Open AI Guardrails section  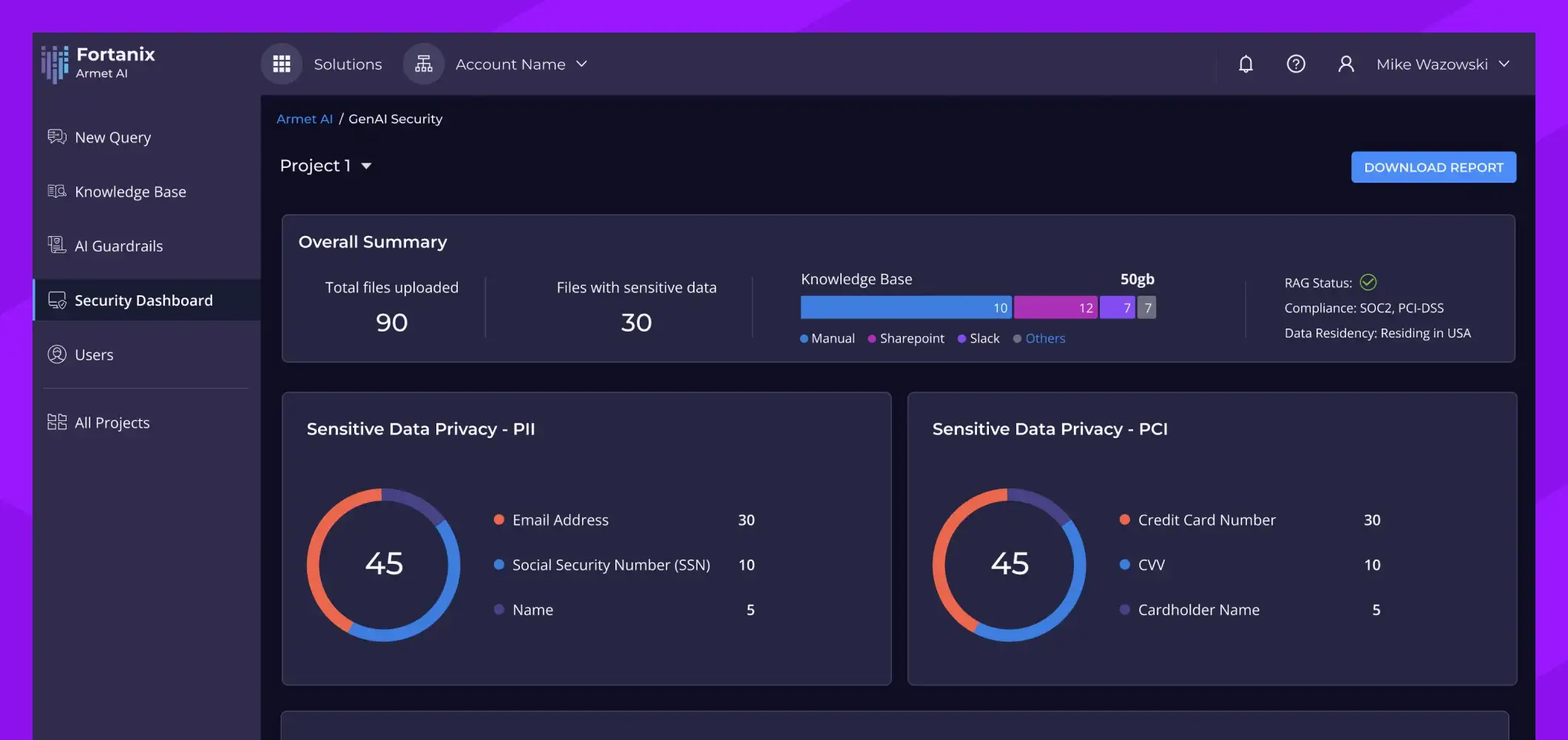[146, 246]
